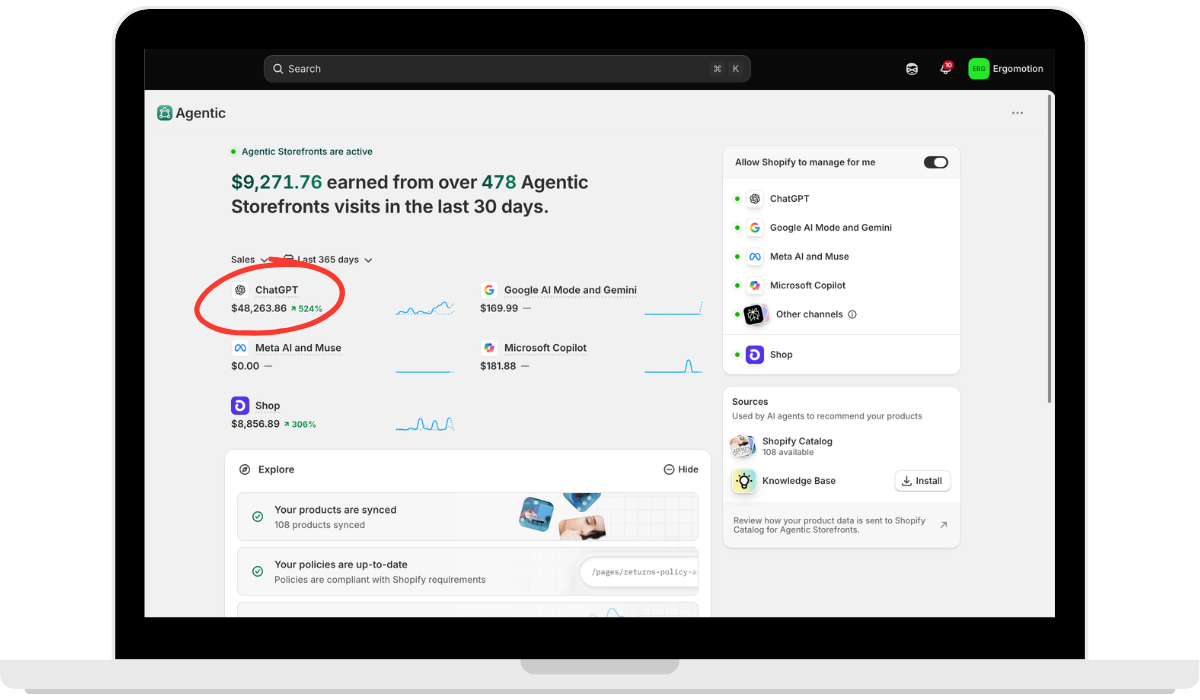The height and width of the screenshot is (700, 1200).
Task: Click the green ERG store avatar
Action: (x=978, y=69)
